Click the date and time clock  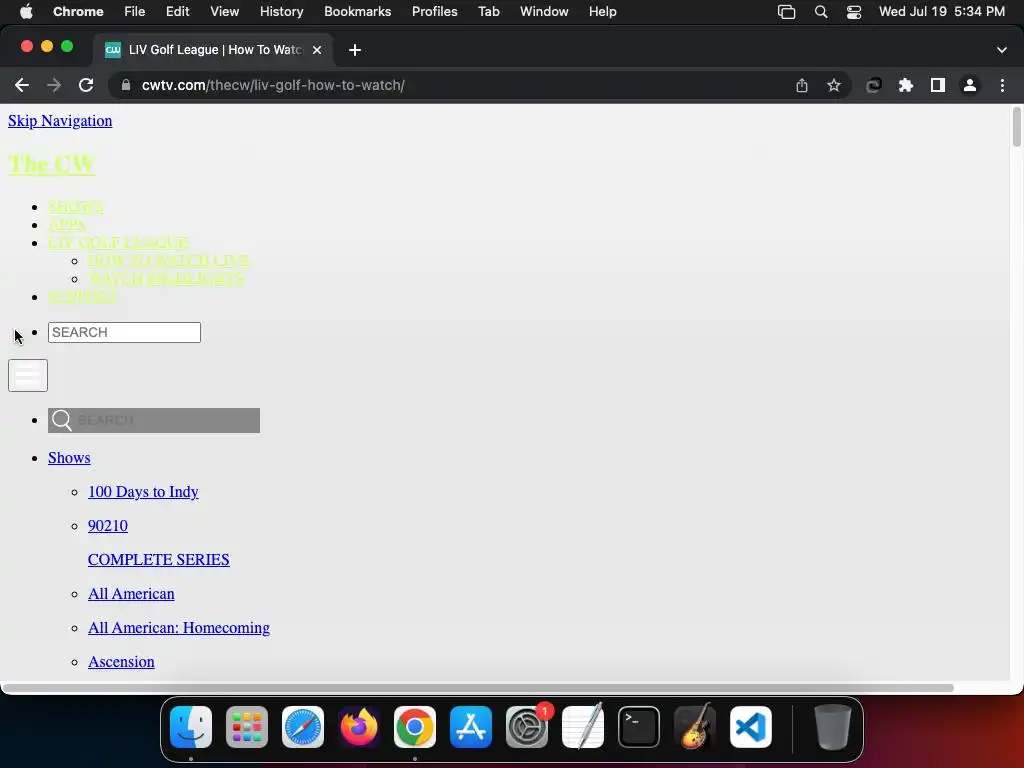coord(942,11)
